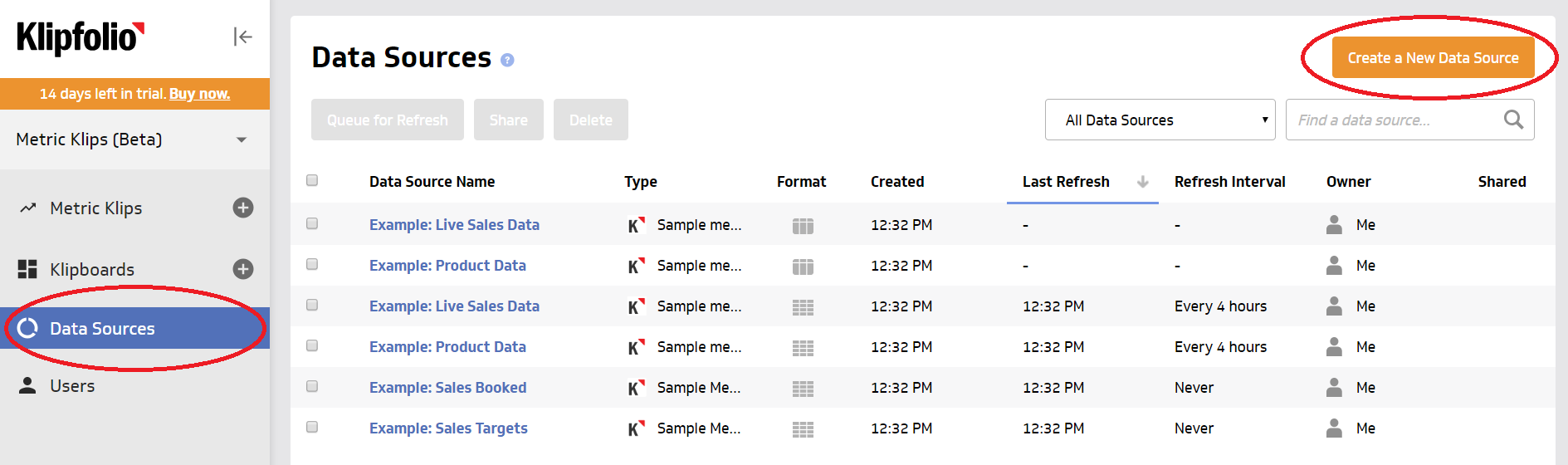Click the Queue for Refresh button
The image size is (1568, 465).
click(x=387, y=120)
